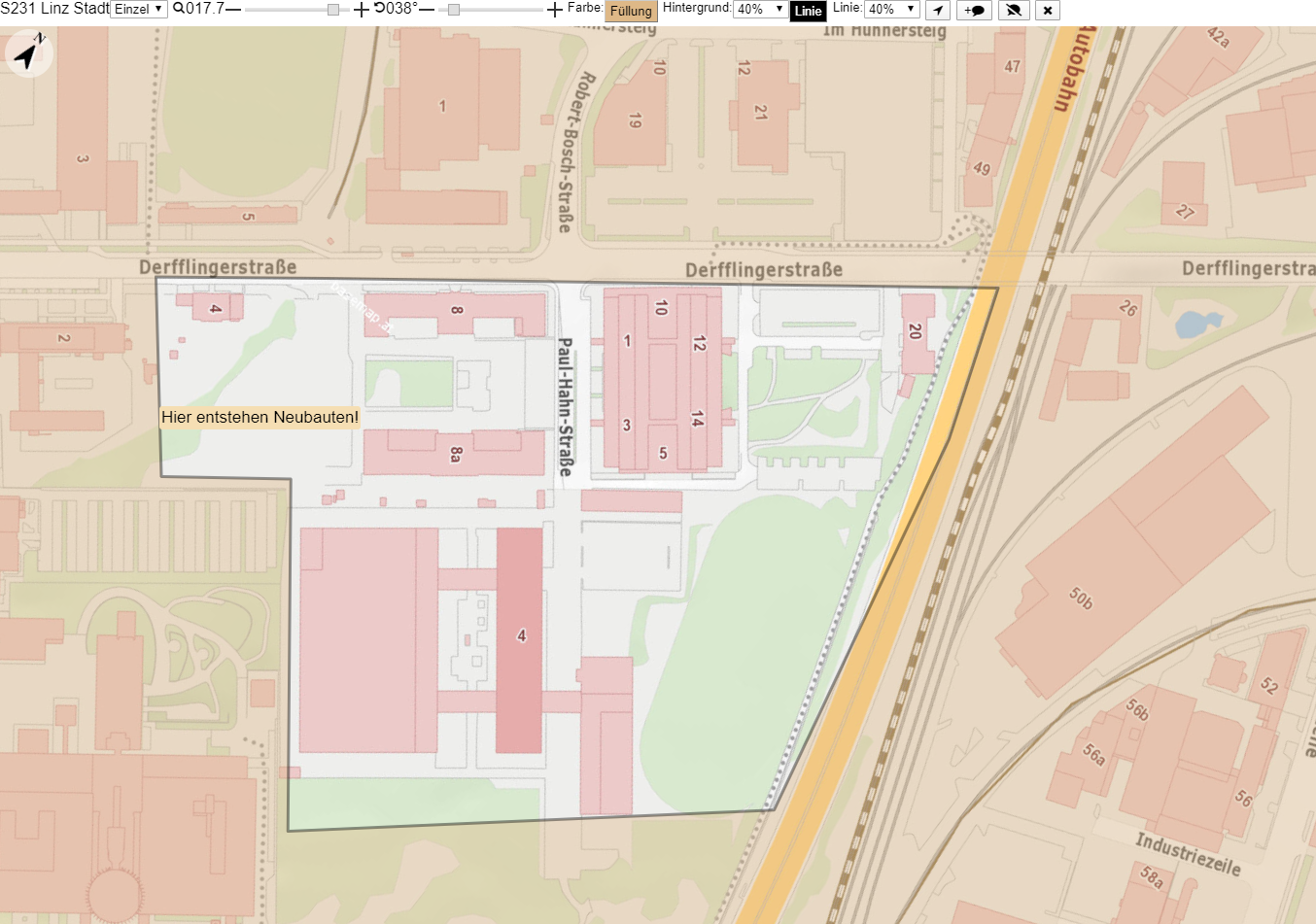This screenshot has width=1316, height=924.
Task: Click the rotation minus icon
Action: 427,10
